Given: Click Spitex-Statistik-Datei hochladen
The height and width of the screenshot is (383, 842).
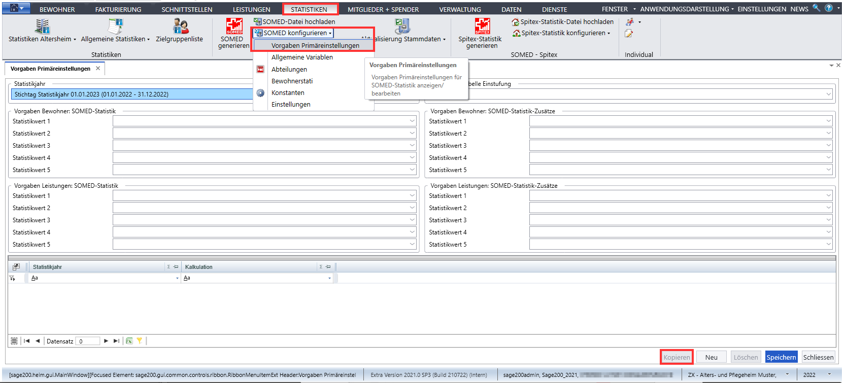Looking at the screenshot, I should click(x=563, y=22).
